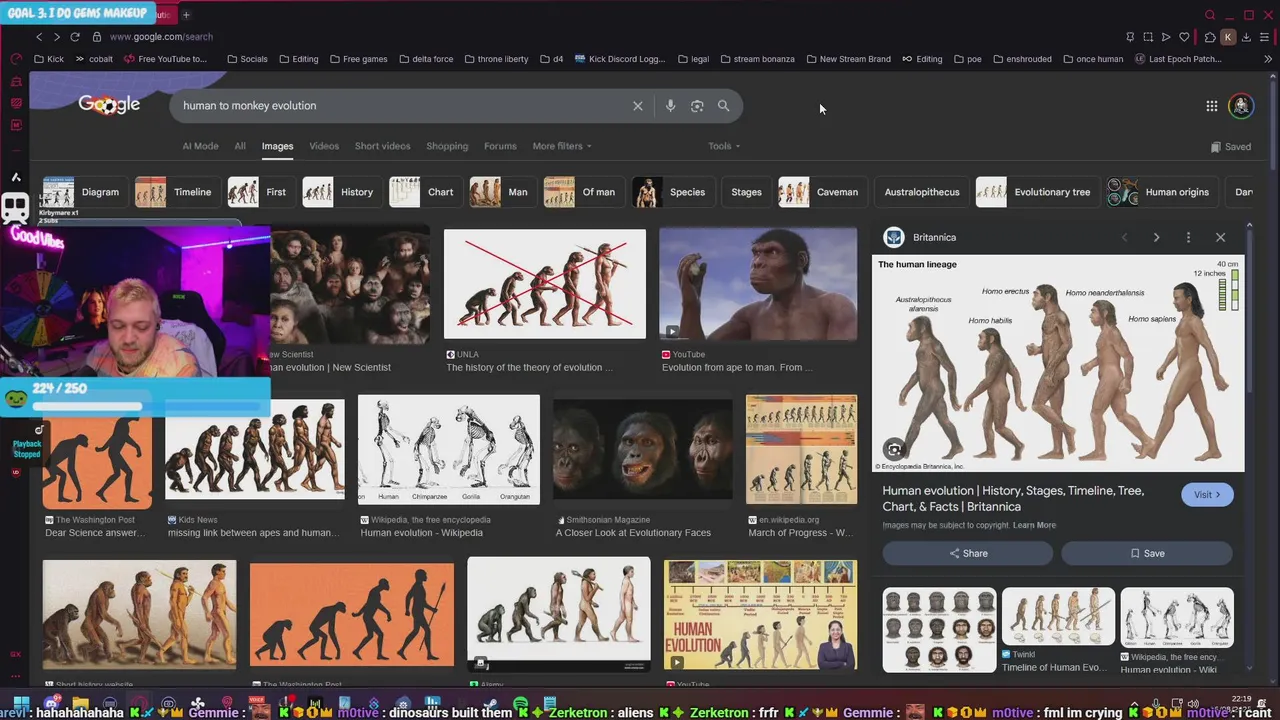The height and width of the screenshot is (720, 1280).
Task: Switch to the Videos tab
Action: [324, 146]
